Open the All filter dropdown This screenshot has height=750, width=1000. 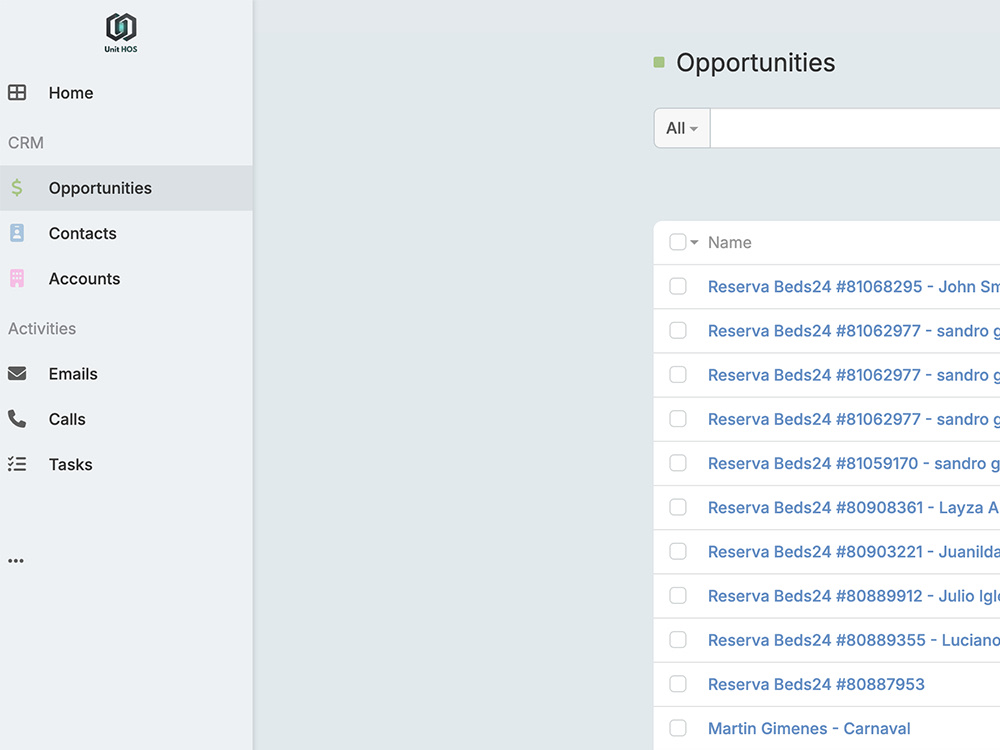(682, 128)
